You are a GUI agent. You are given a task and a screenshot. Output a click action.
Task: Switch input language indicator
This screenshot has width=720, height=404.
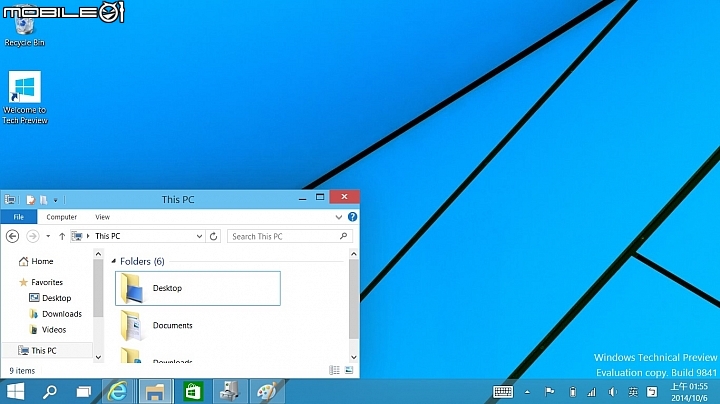[633, 392]
